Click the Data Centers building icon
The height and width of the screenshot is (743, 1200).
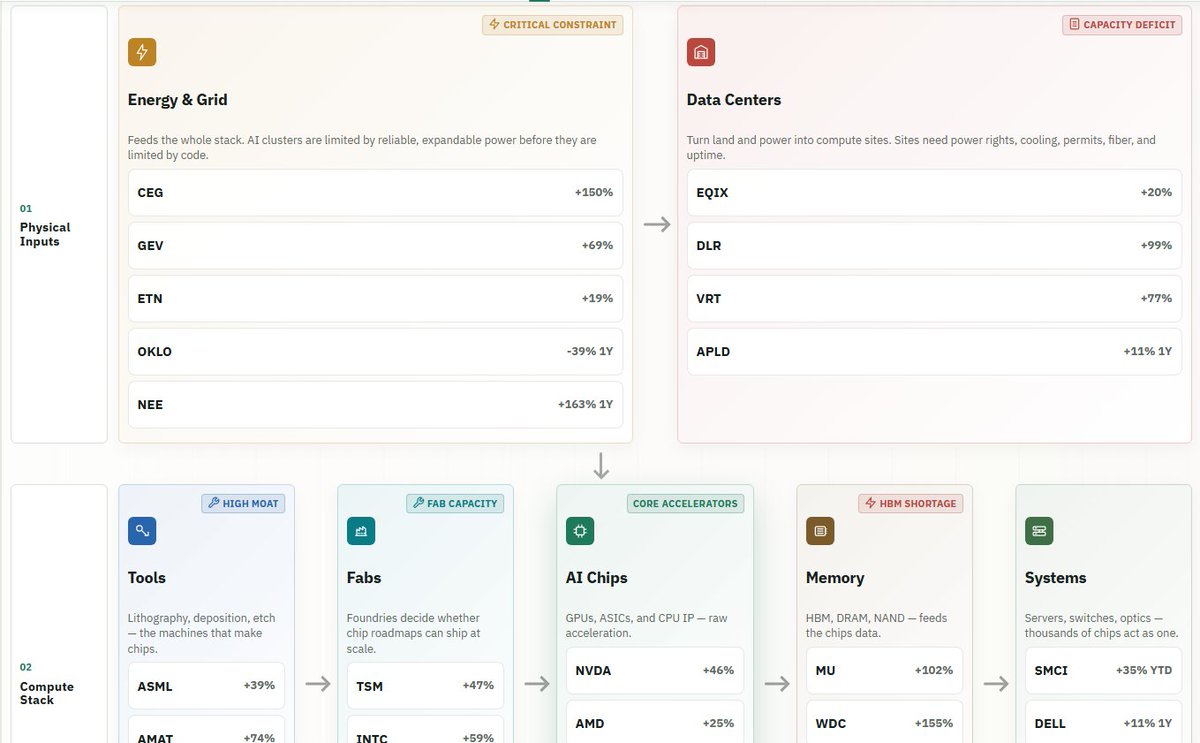click(x=701, y=52)
